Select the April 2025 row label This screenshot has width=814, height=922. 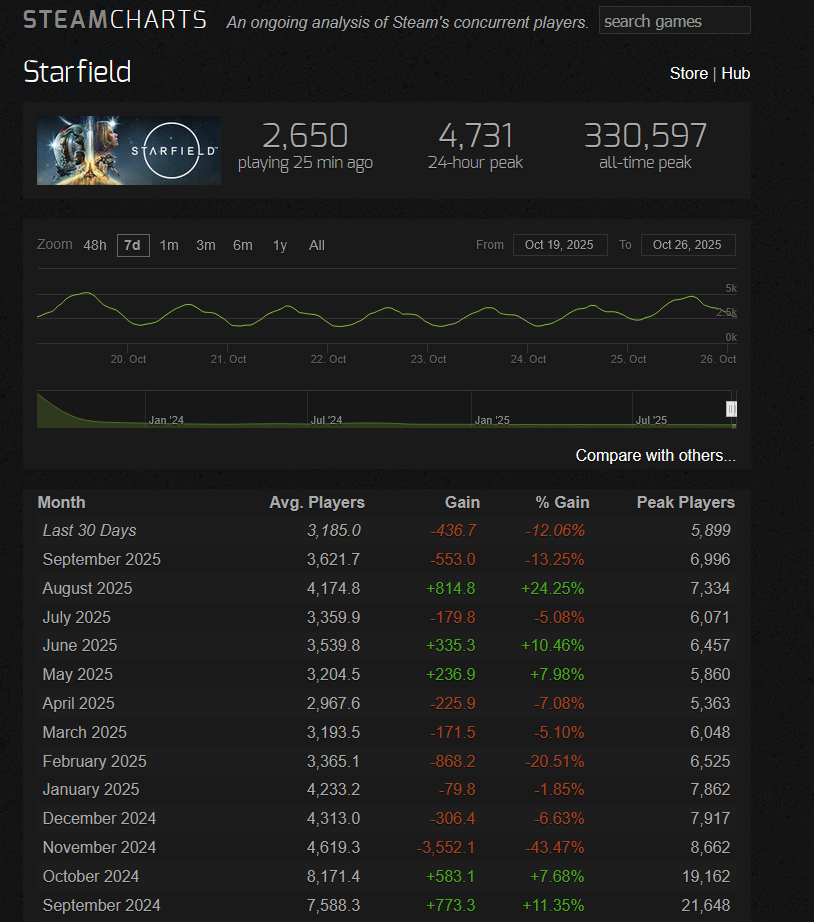pyautogui.click(x=78, y=703)
